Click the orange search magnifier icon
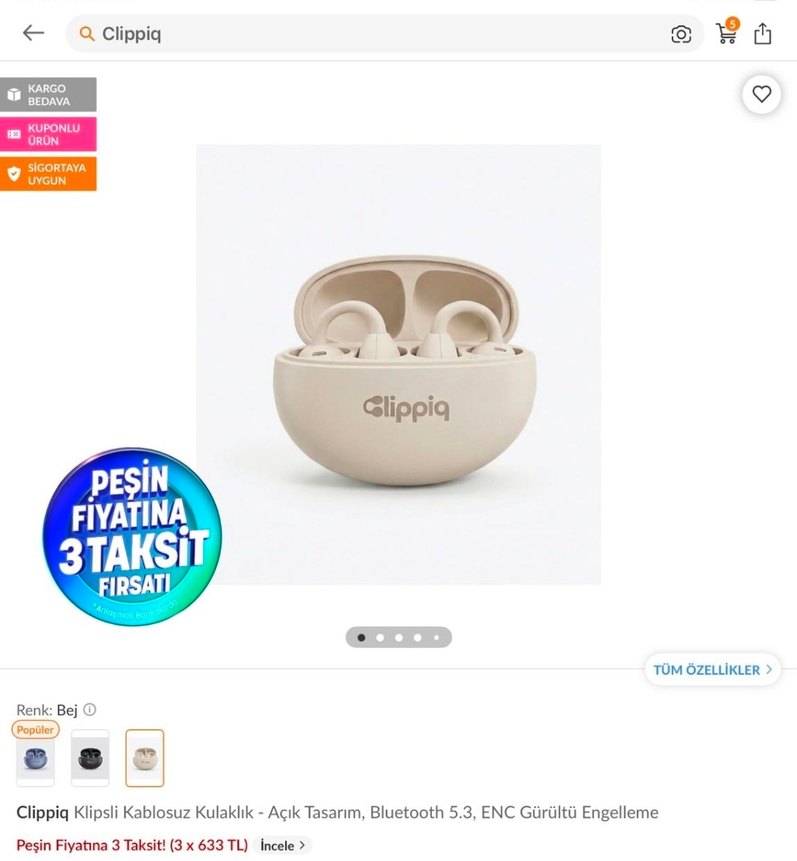This screenshot has width=797, height=861. pyautogui.click(x=86, y=34)
